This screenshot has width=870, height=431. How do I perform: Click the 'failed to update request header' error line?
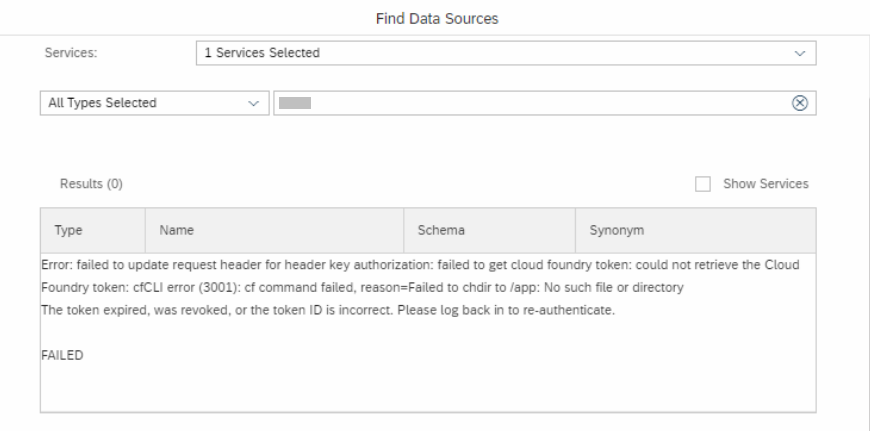(x=420, y=265)
